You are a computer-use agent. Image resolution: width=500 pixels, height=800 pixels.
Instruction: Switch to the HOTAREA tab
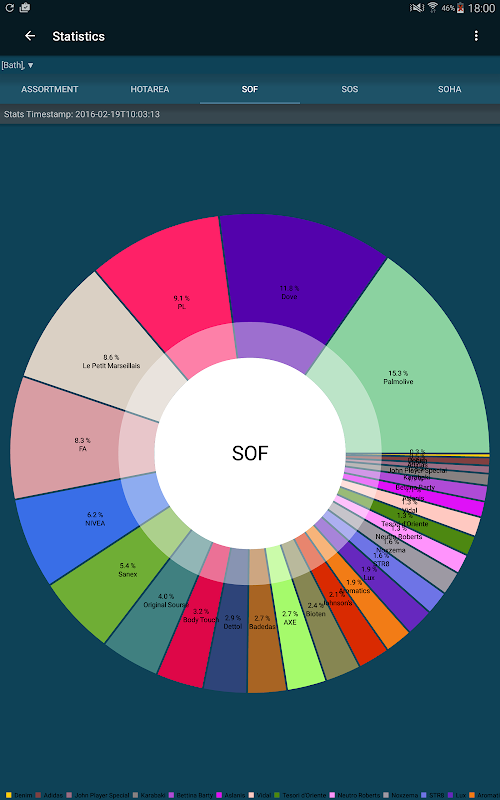click(x=149, y=89)
